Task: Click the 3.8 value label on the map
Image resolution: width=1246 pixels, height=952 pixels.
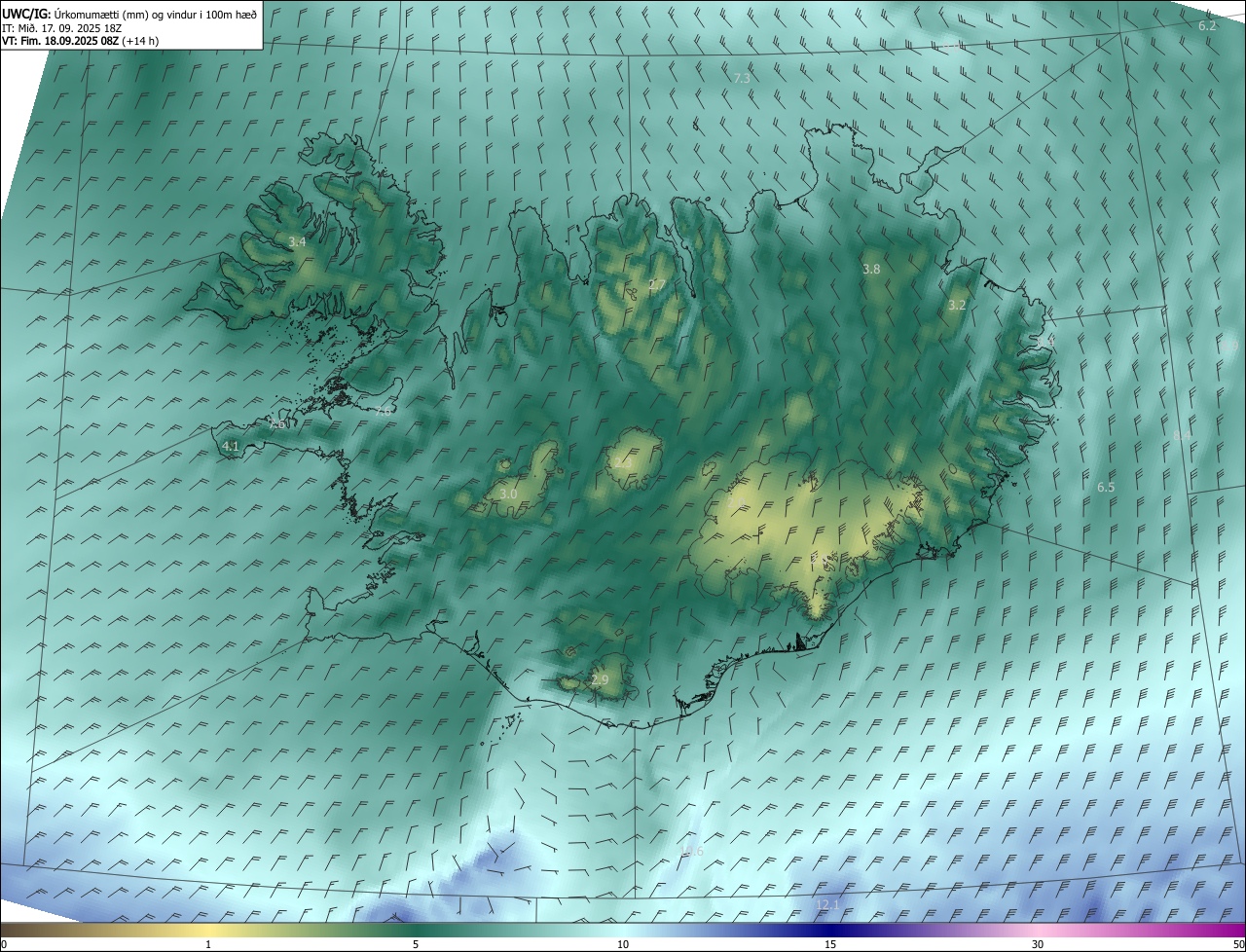Action: pos(871,269)
